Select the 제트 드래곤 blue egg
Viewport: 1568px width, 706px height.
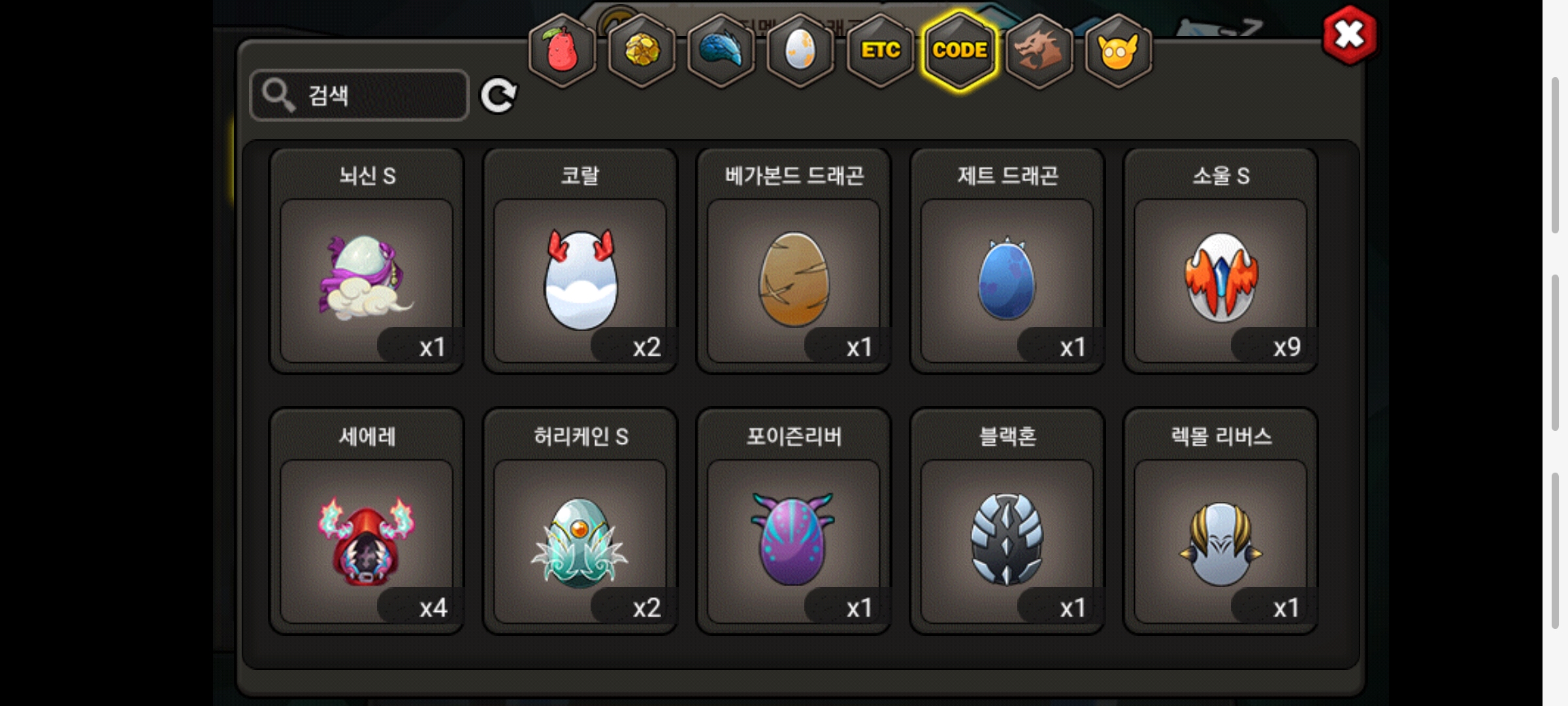[x=1007, y=261]
